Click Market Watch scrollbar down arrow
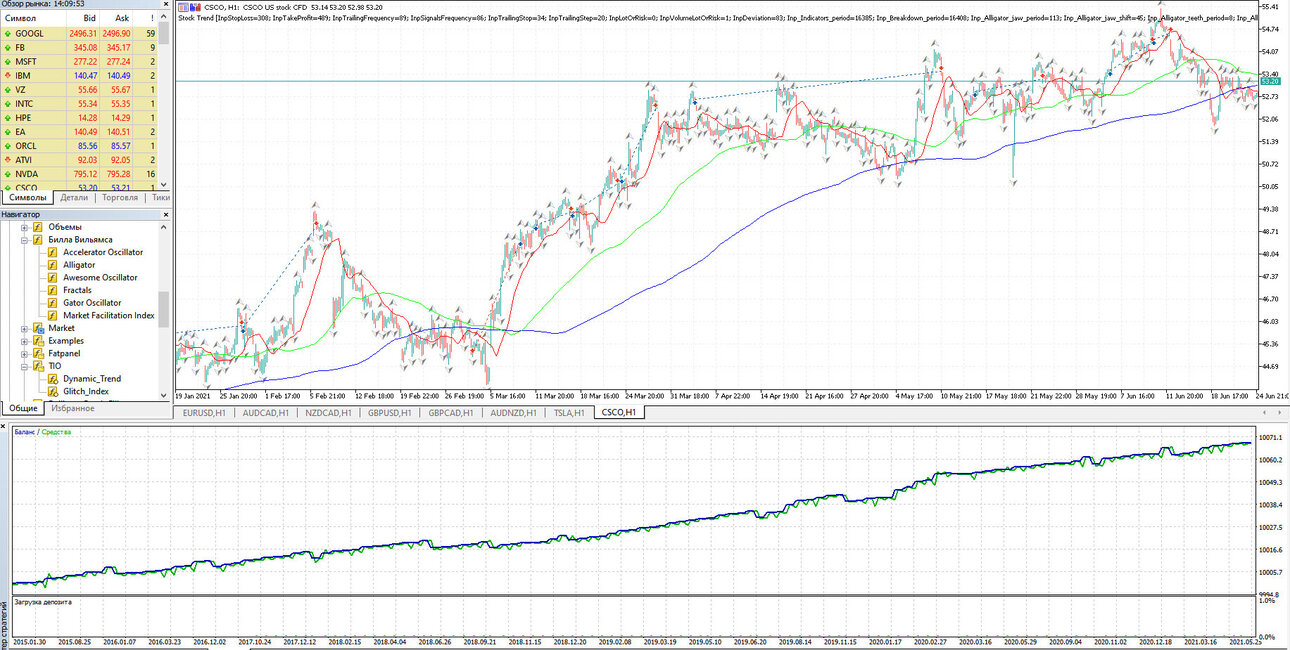This screenshot has height=650, width=1290. tap(164, 184)
